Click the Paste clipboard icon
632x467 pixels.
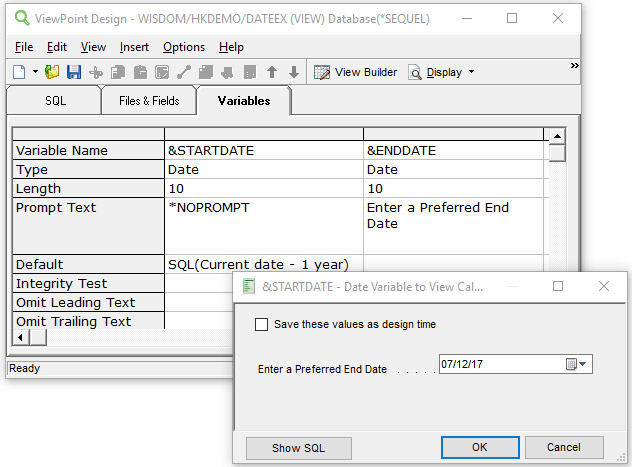point(140,73)
